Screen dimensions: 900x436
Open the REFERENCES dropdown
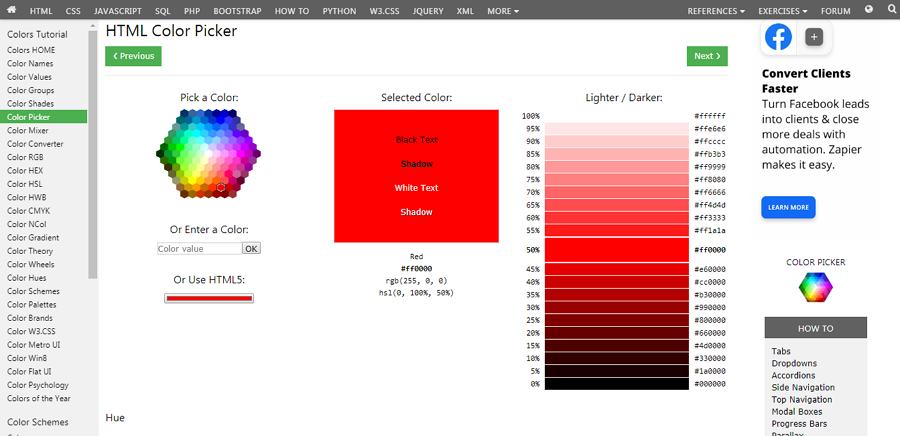coord(716,11)
